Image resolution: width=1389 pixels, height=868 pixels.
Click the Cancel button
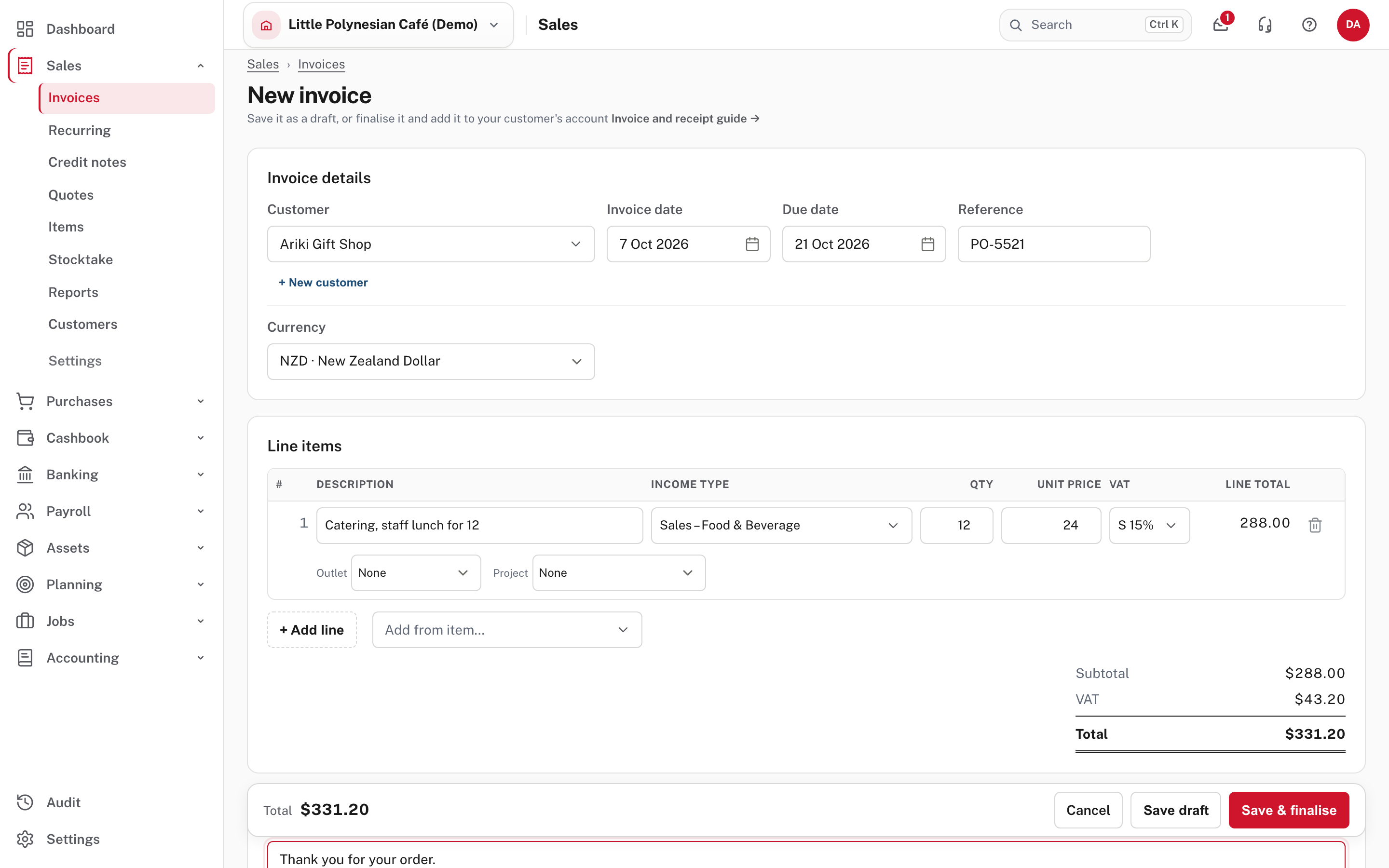(x=1088, y=810)
